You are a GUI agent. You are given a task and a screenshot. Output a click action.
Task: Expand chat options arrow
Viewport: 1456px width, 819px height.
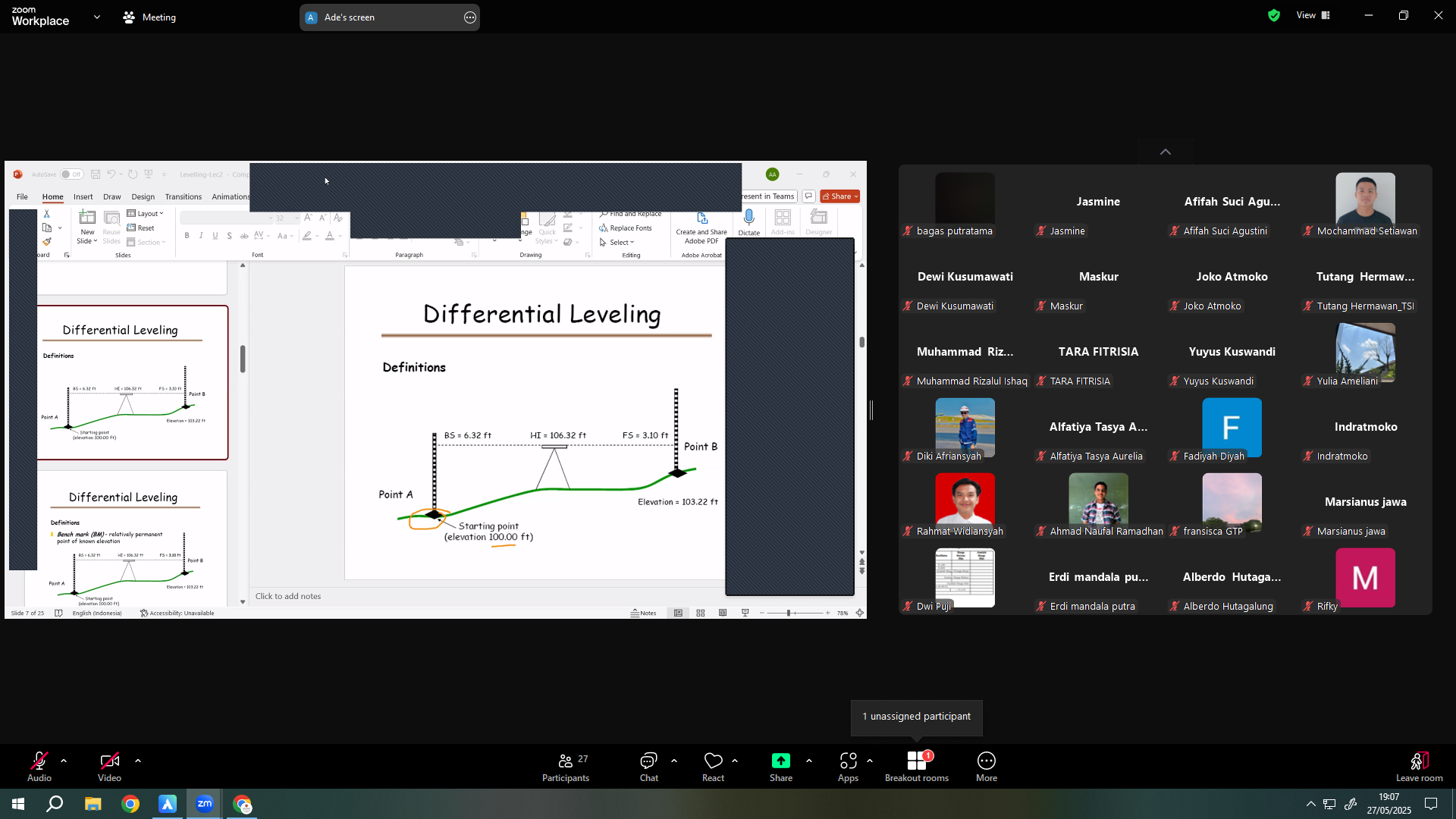[x=674, y=761]
